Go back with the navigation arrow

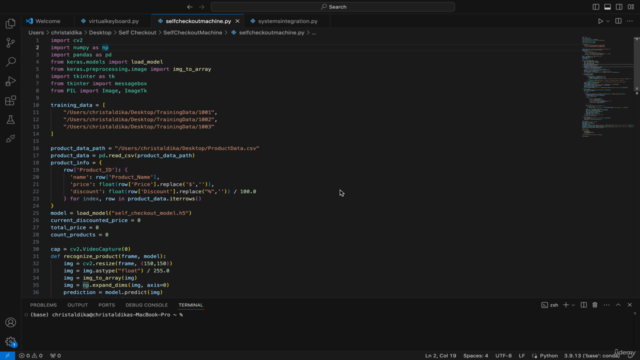click(190, 7)
